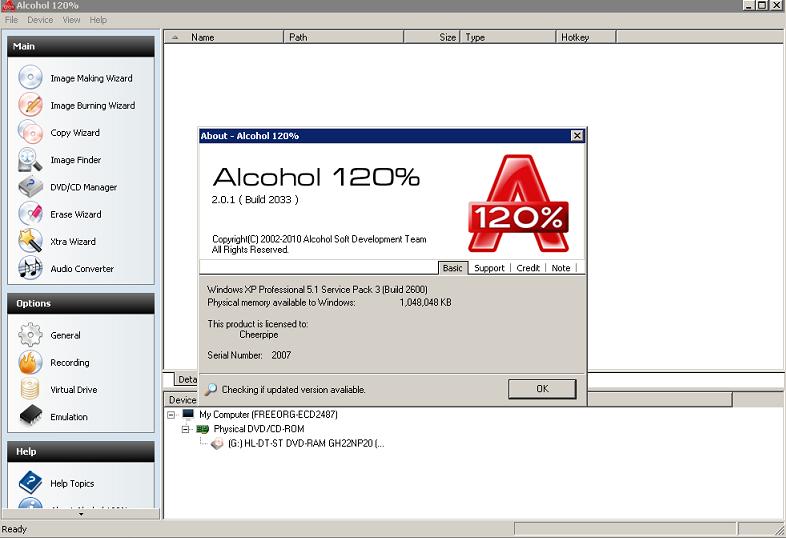Click the G: drive disc icon
Image resolution: width=786 pixels, height=538 pixels.
point(217,443)
